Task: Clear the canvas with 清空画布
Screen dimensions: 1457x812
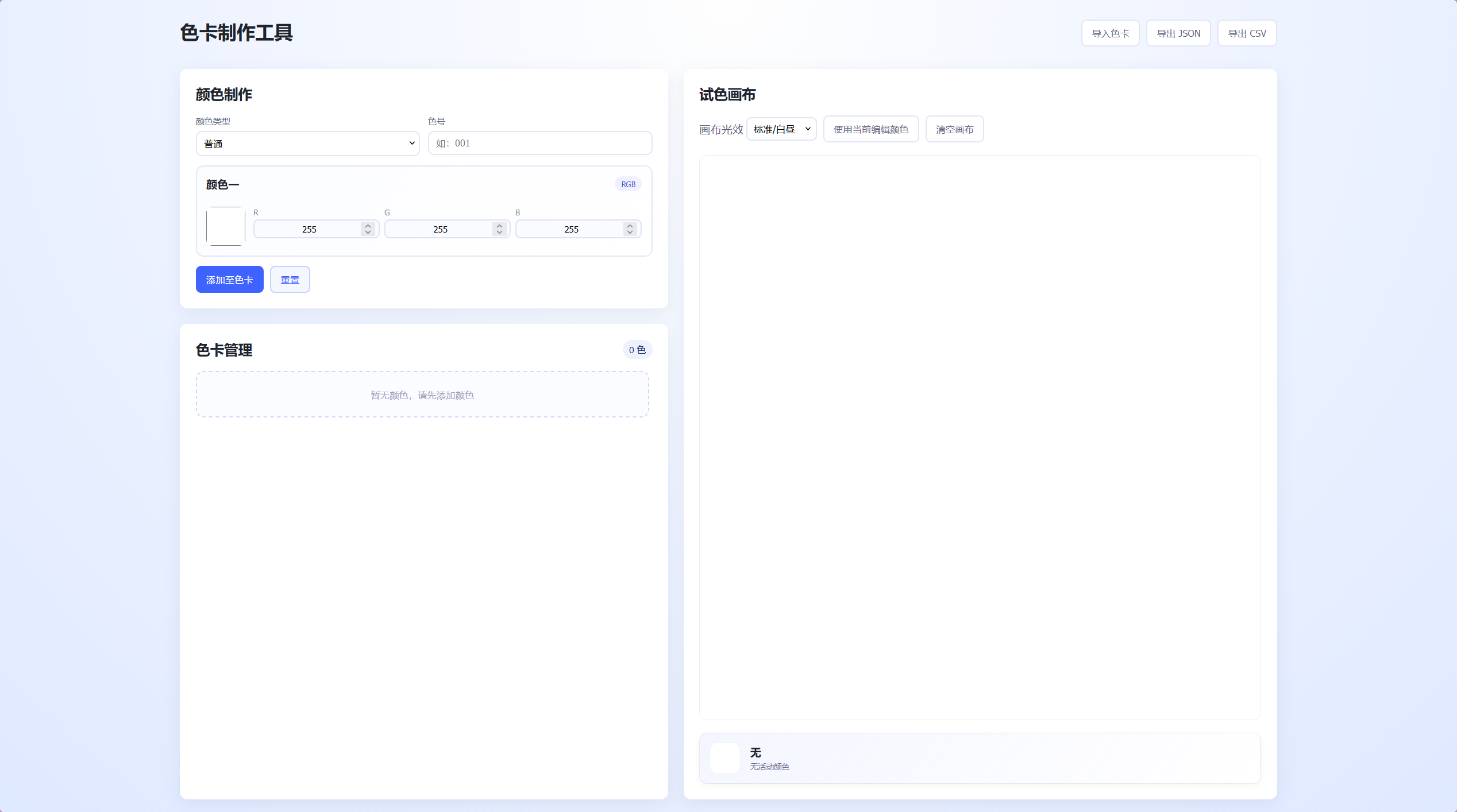Action: tap(954, 129)
